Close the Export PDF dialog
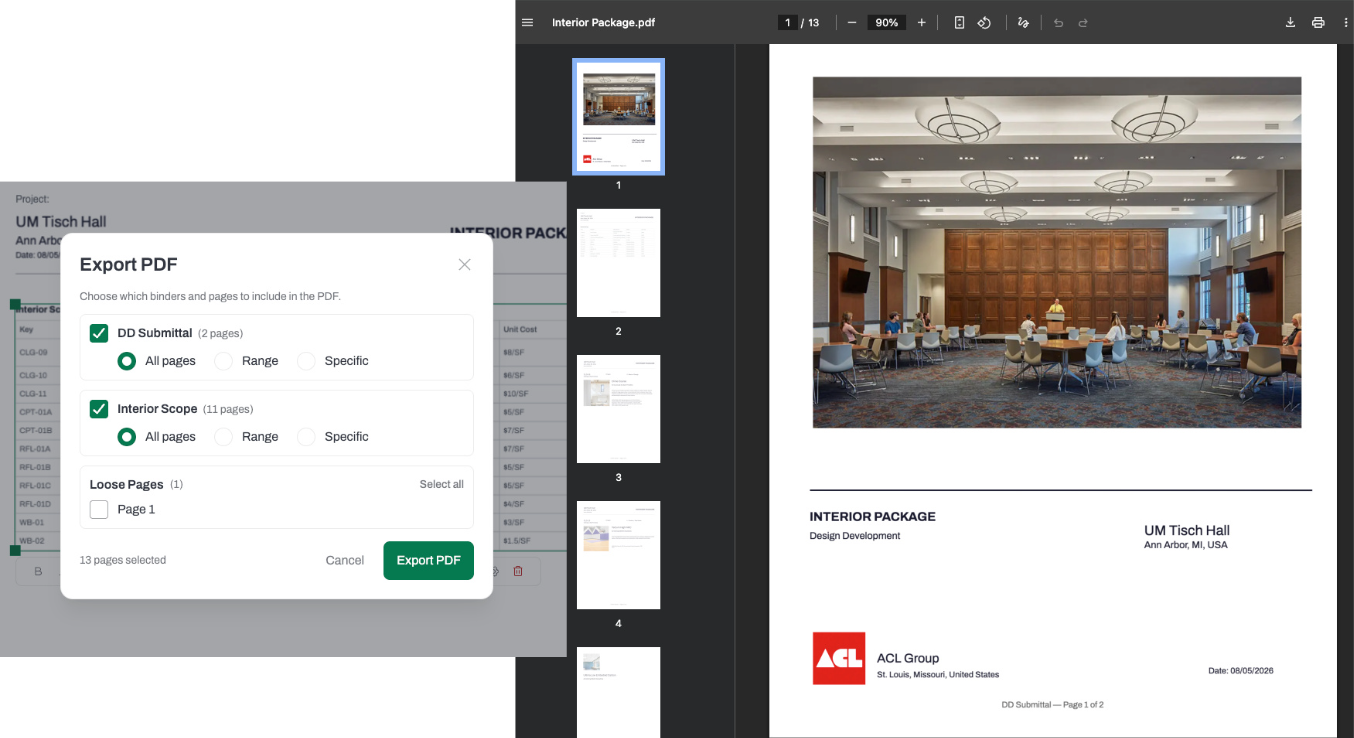This screenshot has height=738, width=1354. pos(464,264)
